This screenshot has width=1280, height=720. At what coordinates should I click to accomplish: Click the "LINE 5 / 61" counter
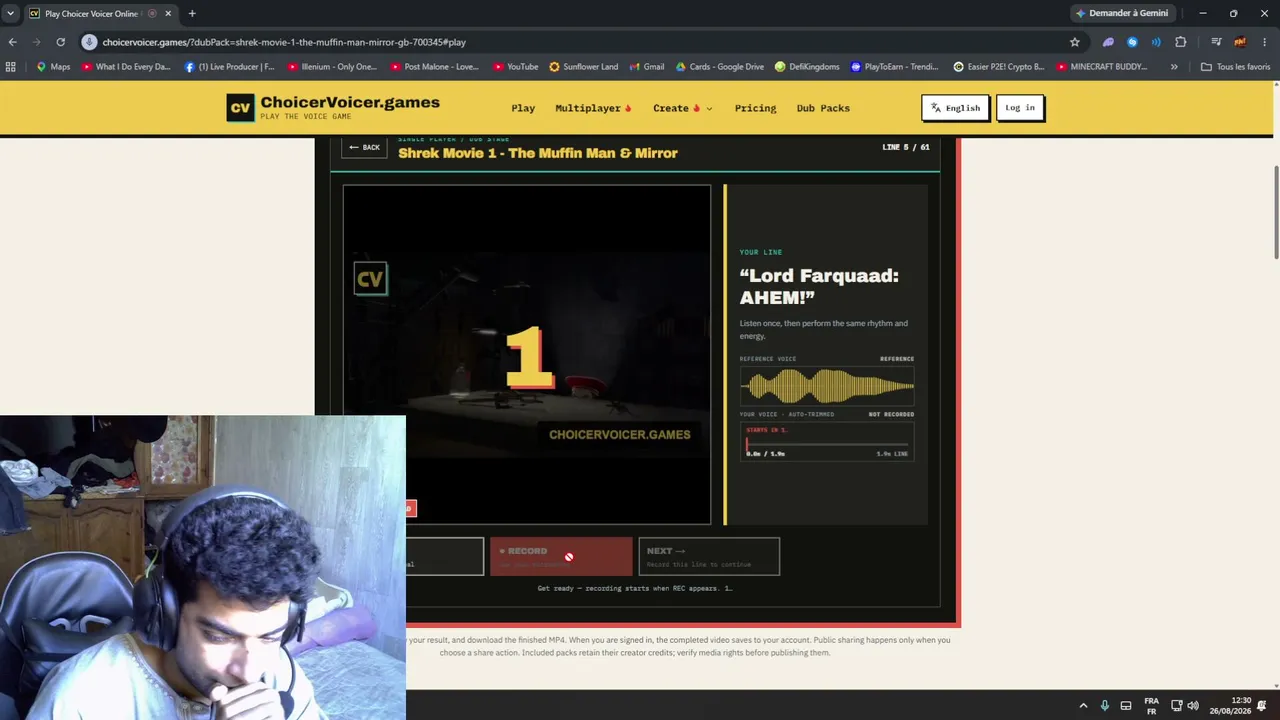[906, 147]
